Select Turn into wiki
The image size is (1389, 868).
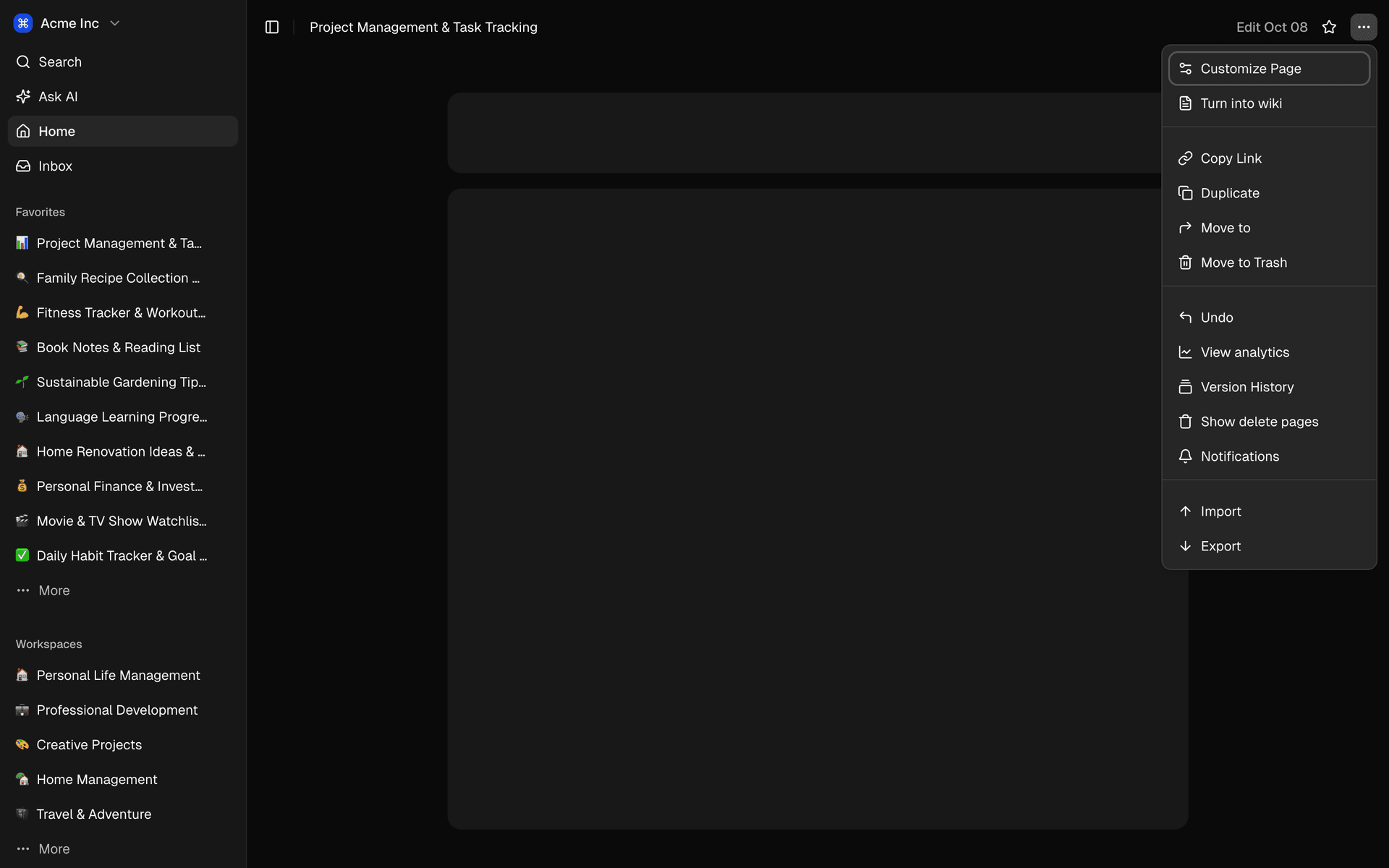coord(1240,103)
